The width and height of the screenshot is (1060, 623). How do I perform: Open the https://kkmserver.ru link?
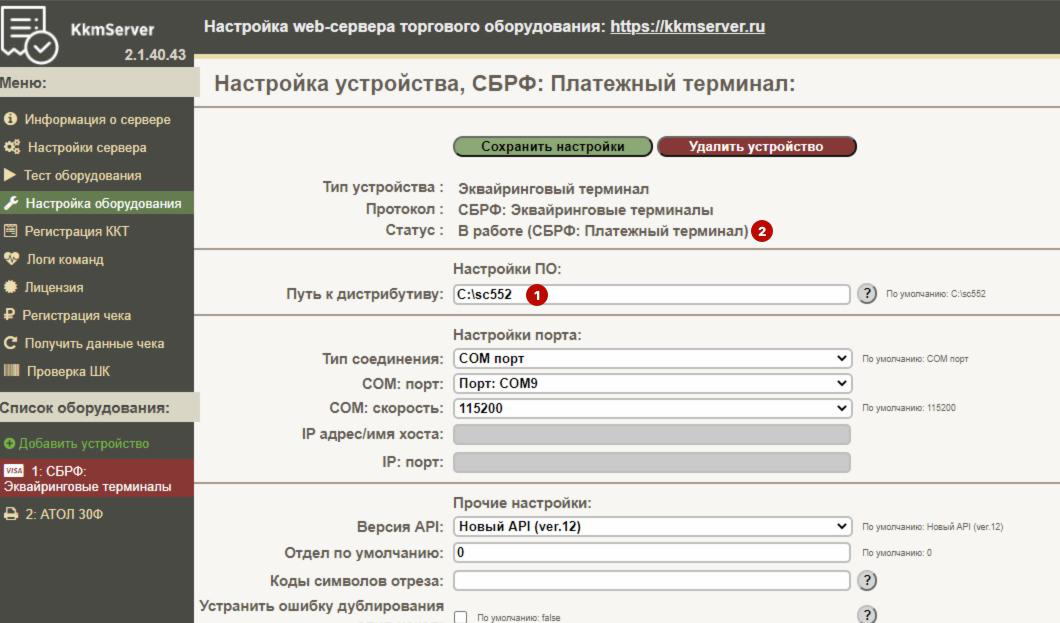coord(688,26)
